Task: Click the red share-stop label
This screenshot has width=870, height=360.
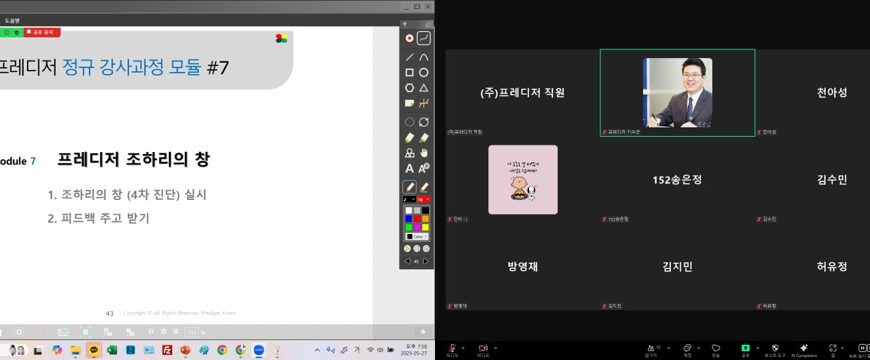Action: [x=42, y=32]
